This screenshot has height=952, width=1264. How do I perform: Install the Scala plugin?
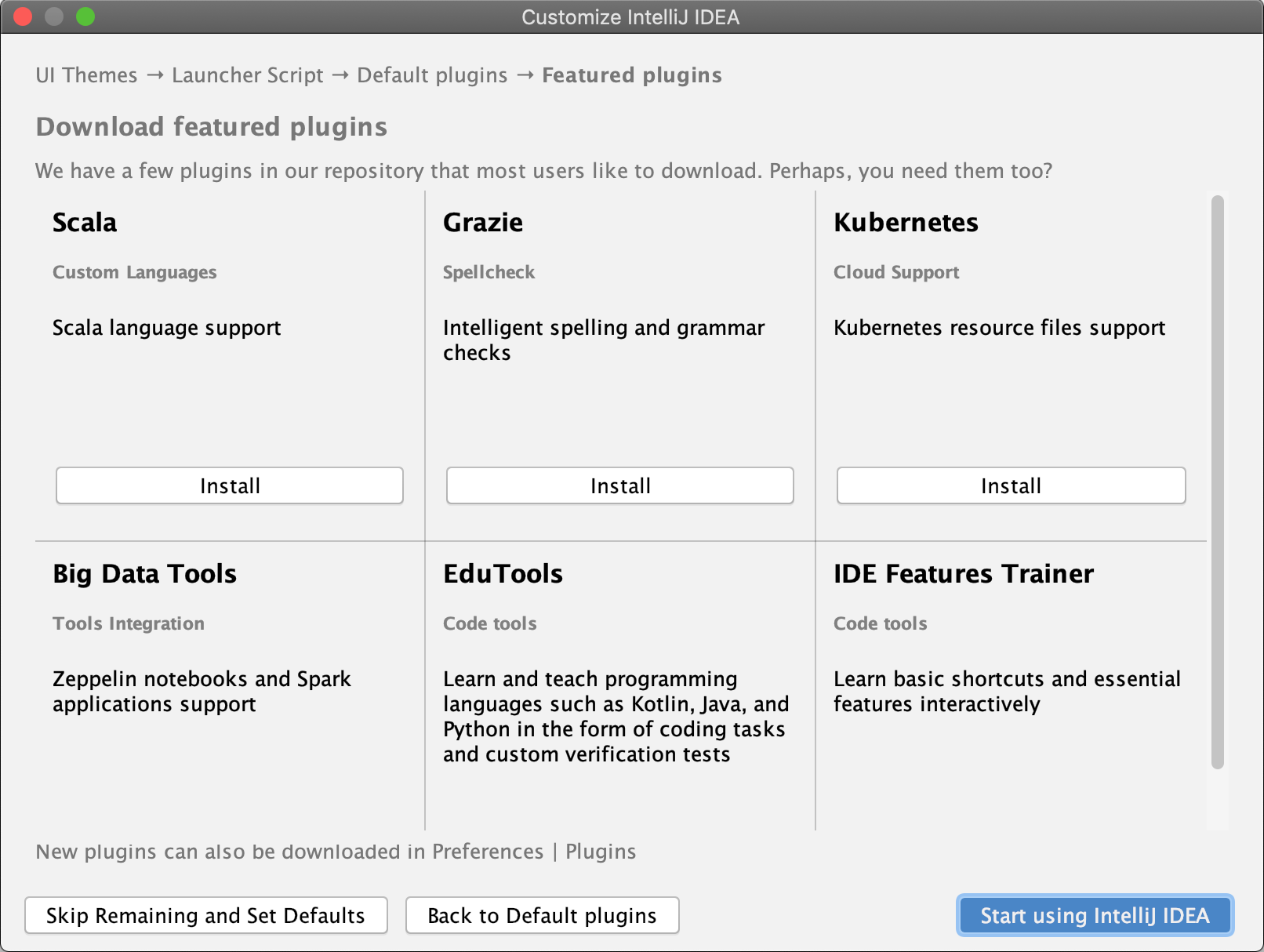click(x=229, y=485)
